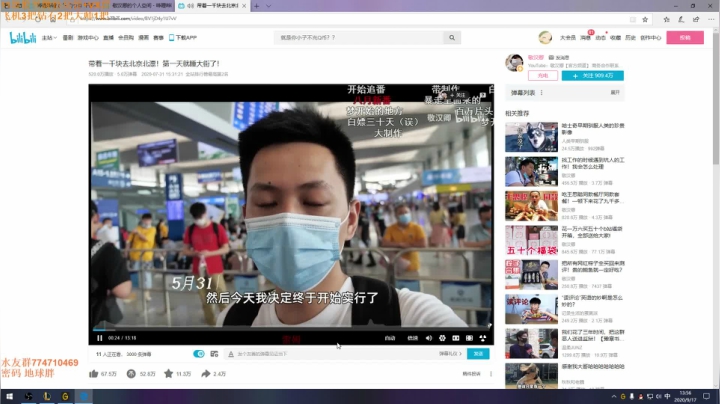Click the browser favorites list icon
Image resolution: width=720 pixels, height=404 pixels.
click(x=666, y=19)
